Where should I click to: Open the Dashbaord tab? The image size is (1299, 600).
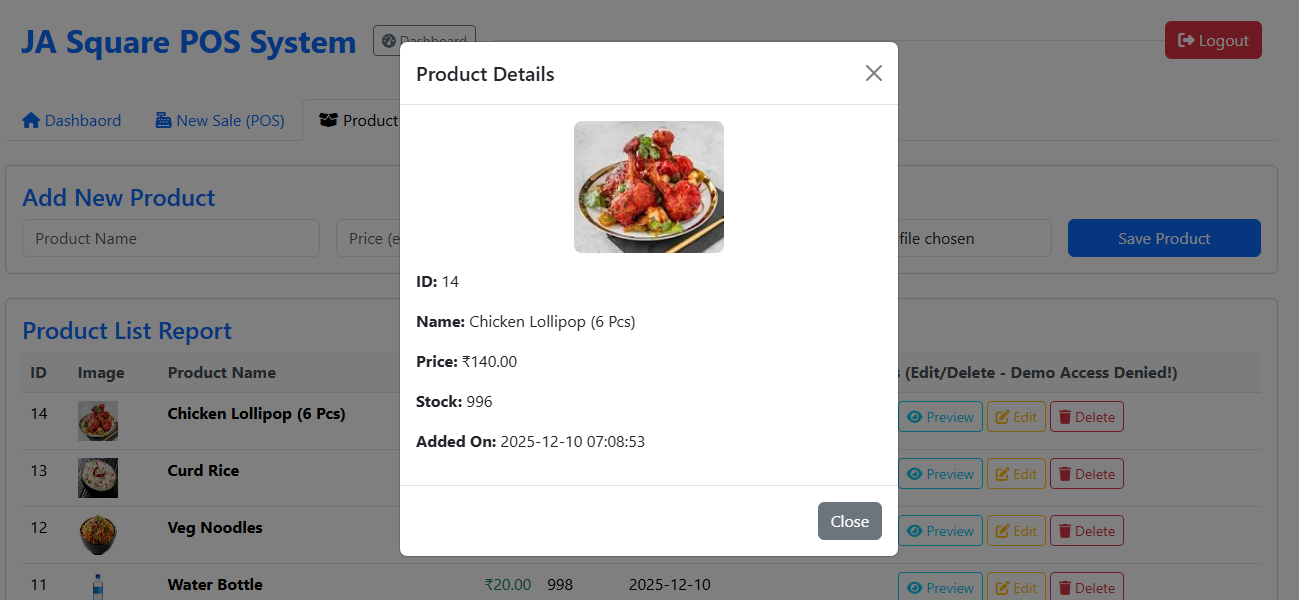72,119
